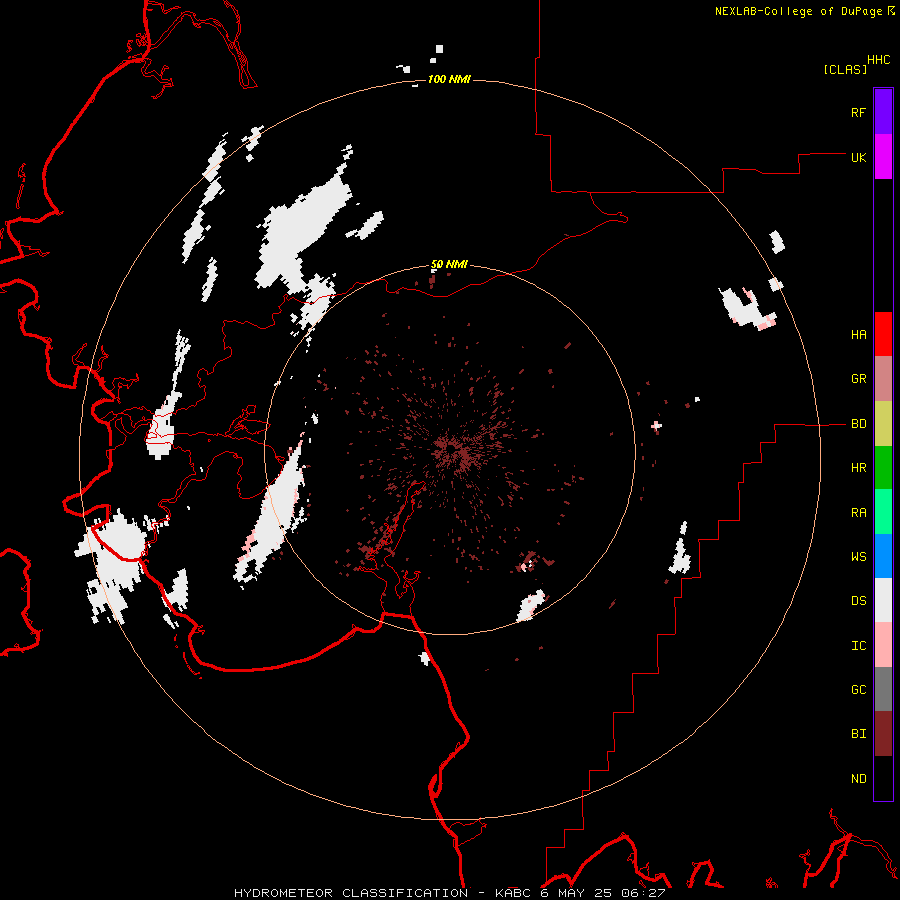This screenshot has width=900, height=900.
Task: Click the "BI" legend label
Action: [858, 734]
